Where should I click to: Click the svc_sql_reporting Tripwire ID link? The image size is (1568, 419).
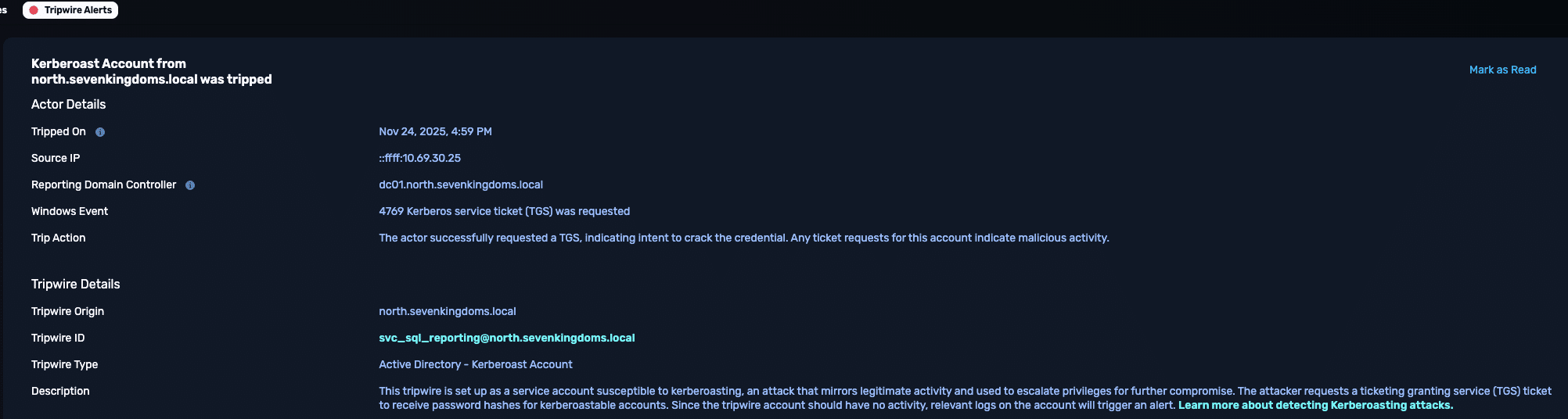(506, 338)
